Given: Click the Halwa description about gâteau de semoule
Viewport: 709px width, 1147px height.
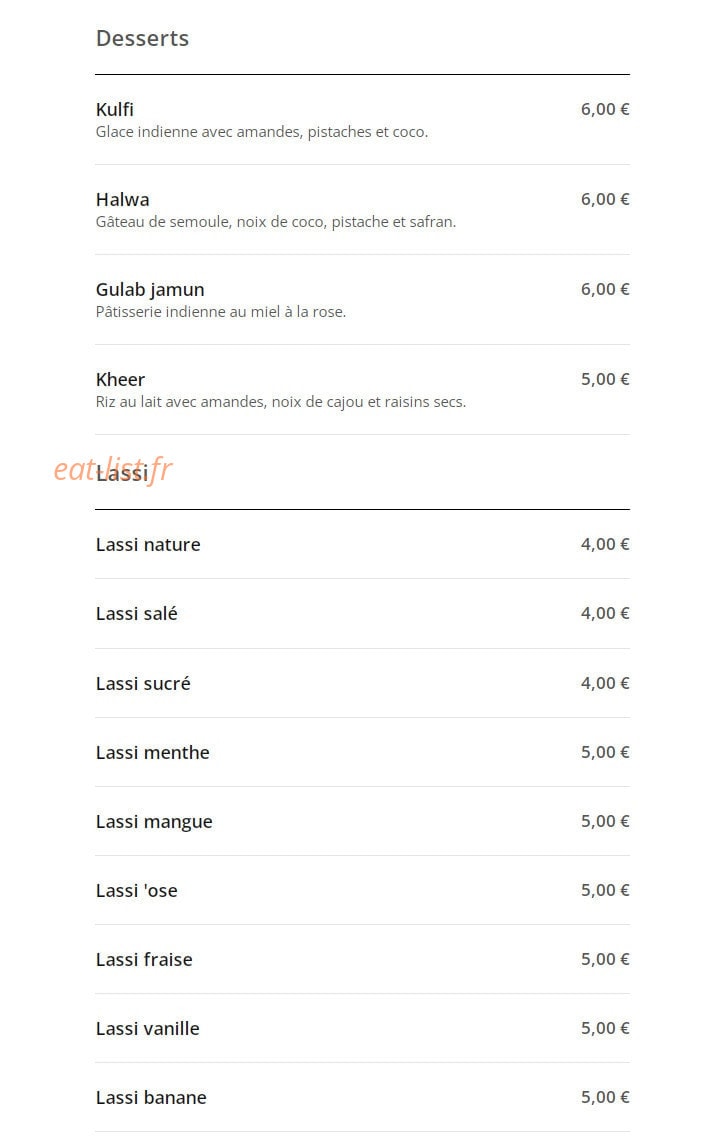Looking at the screenshot, I should [x=276, y=222].
